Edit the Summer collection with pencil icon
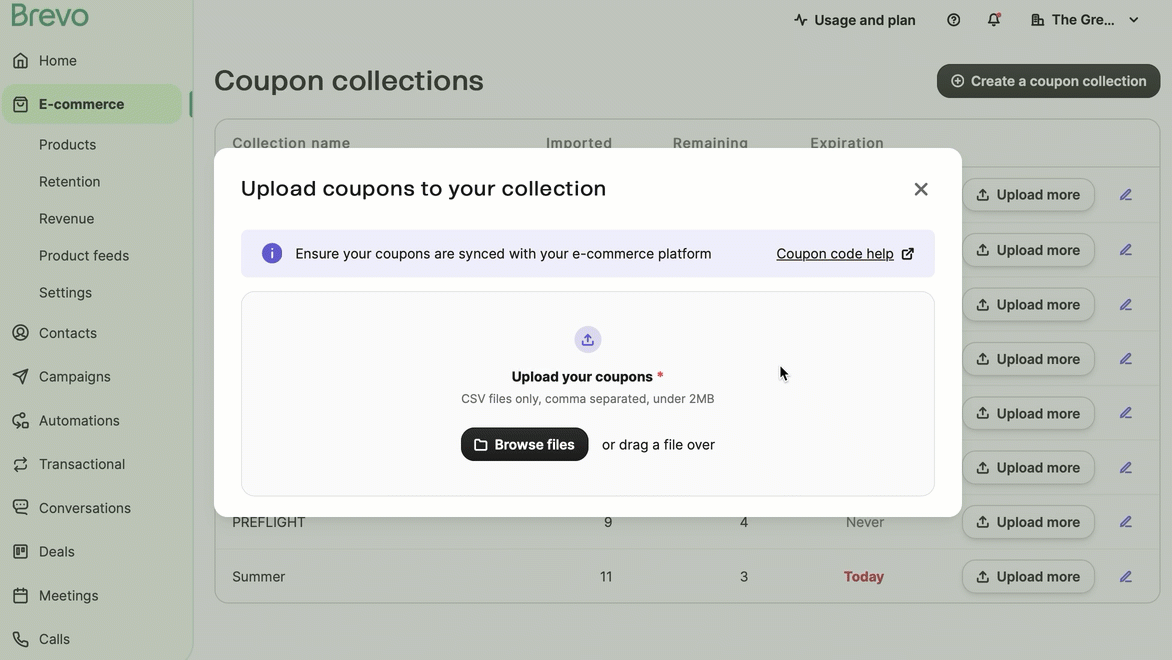This screenshot has height=660, width=1172. coord(1126,577)
